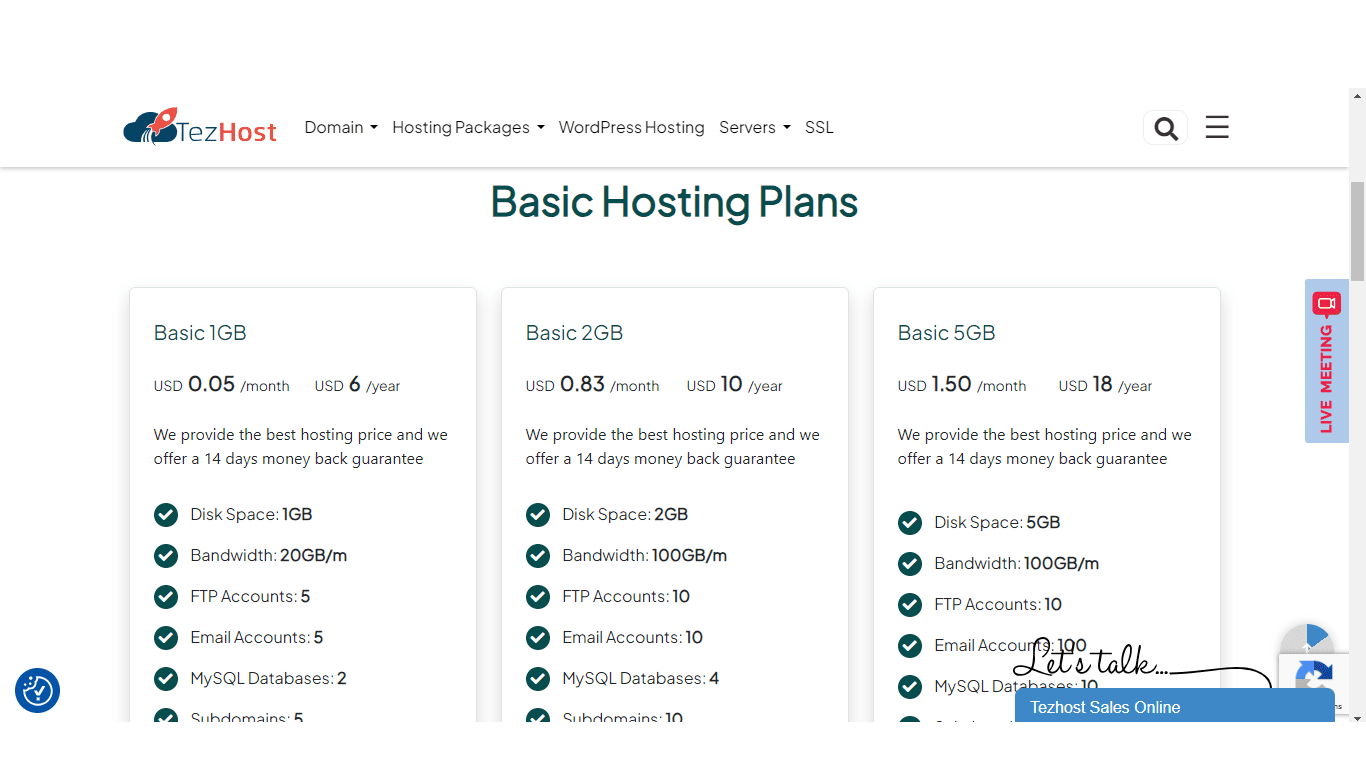
Task: Select the Basic 1GB plan title
Action: pyautogui.click(x=200, y=333)
